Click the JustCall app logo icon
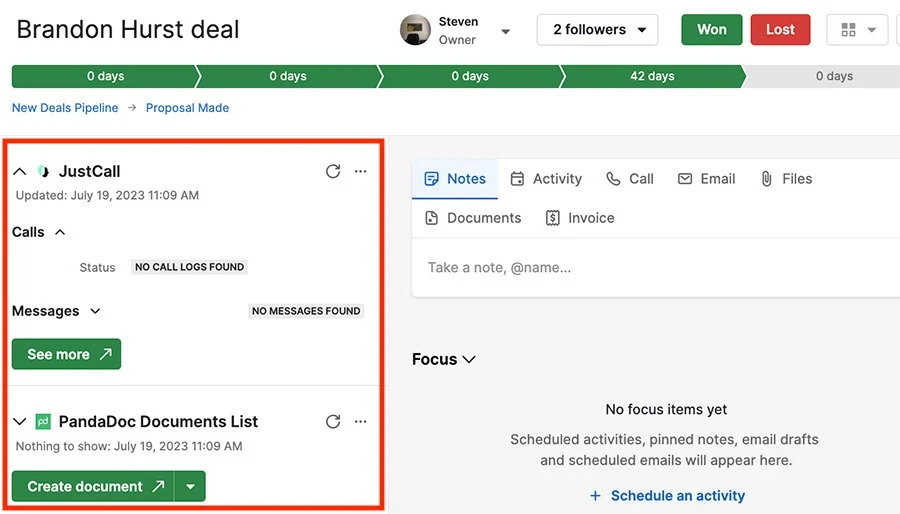900x514 pixels. pyautogui.click(x=43, y=171)
